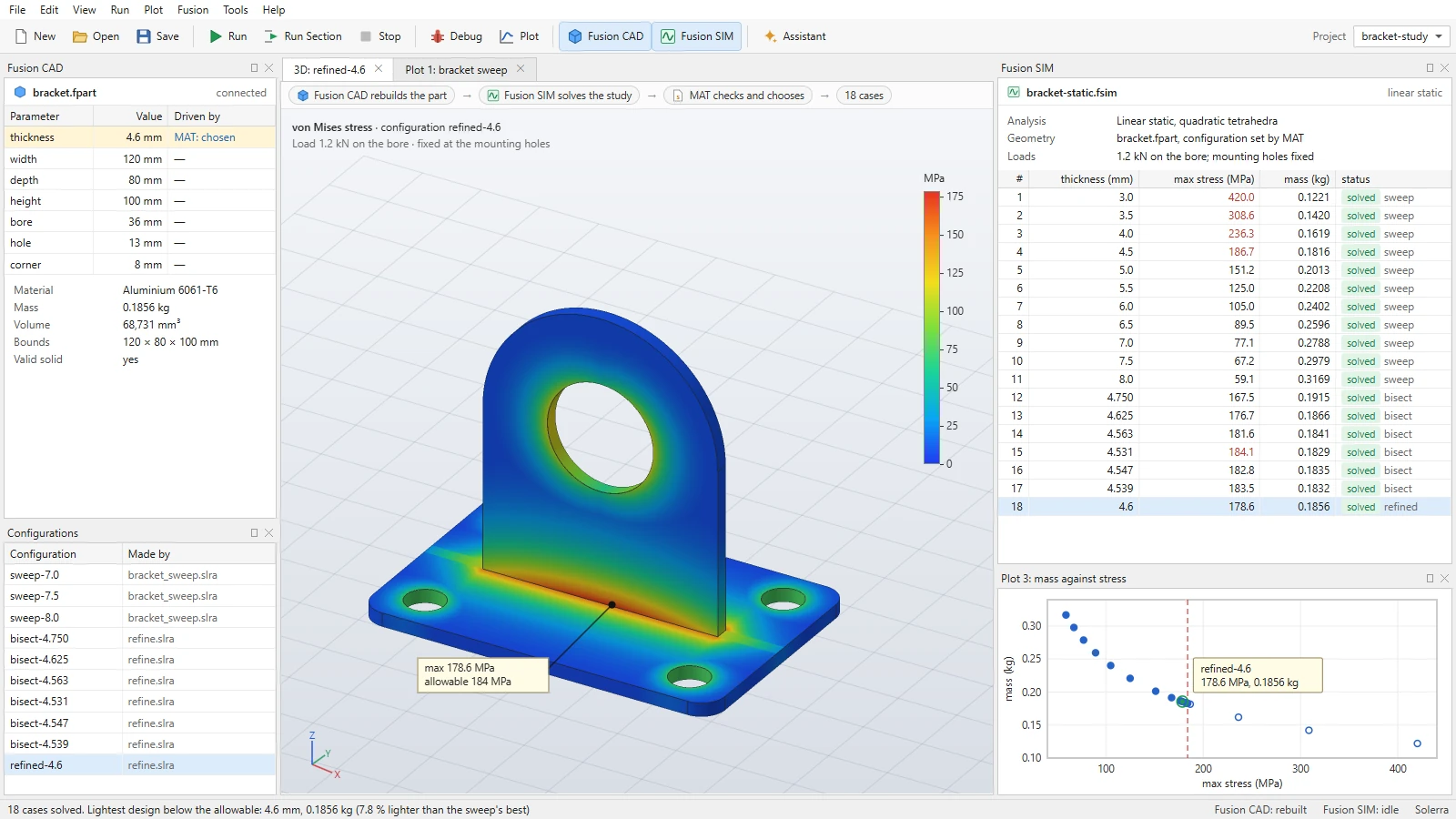Select the bisect-4.531 configuration row
1456x819 pixels.
tap(140, 702)
